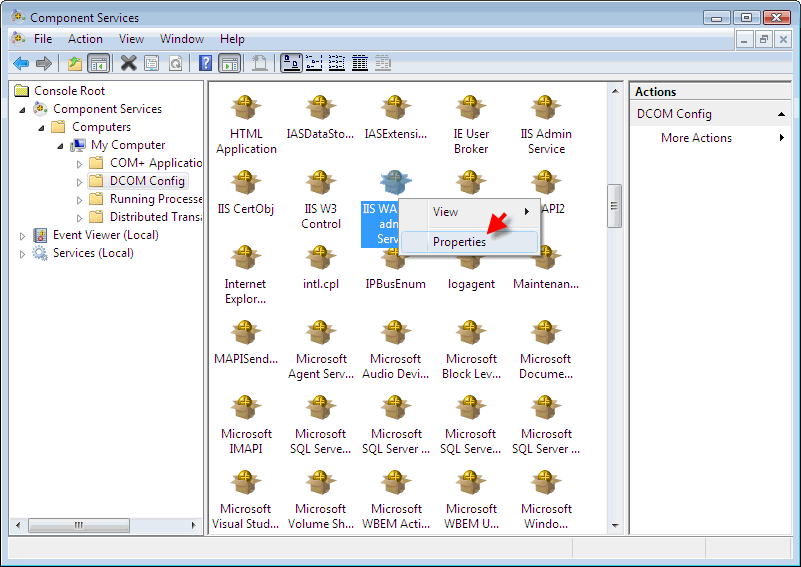The height and width of the screenshot is (567, 801).
Task: Collapse the DCOM Config actions section
Action: (781, 114)
